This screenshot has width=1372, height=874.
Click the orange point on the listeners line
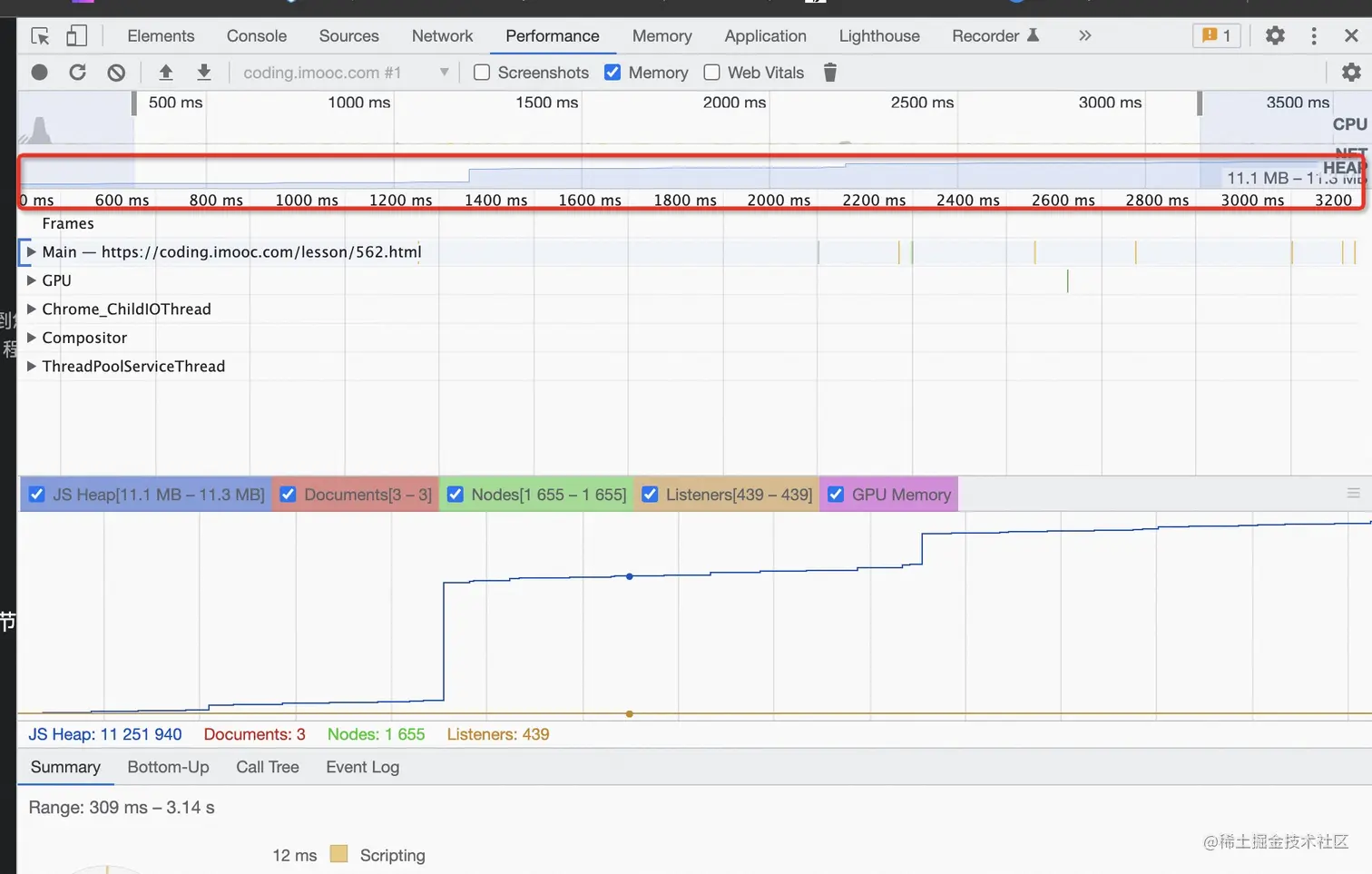coord(630,714)
